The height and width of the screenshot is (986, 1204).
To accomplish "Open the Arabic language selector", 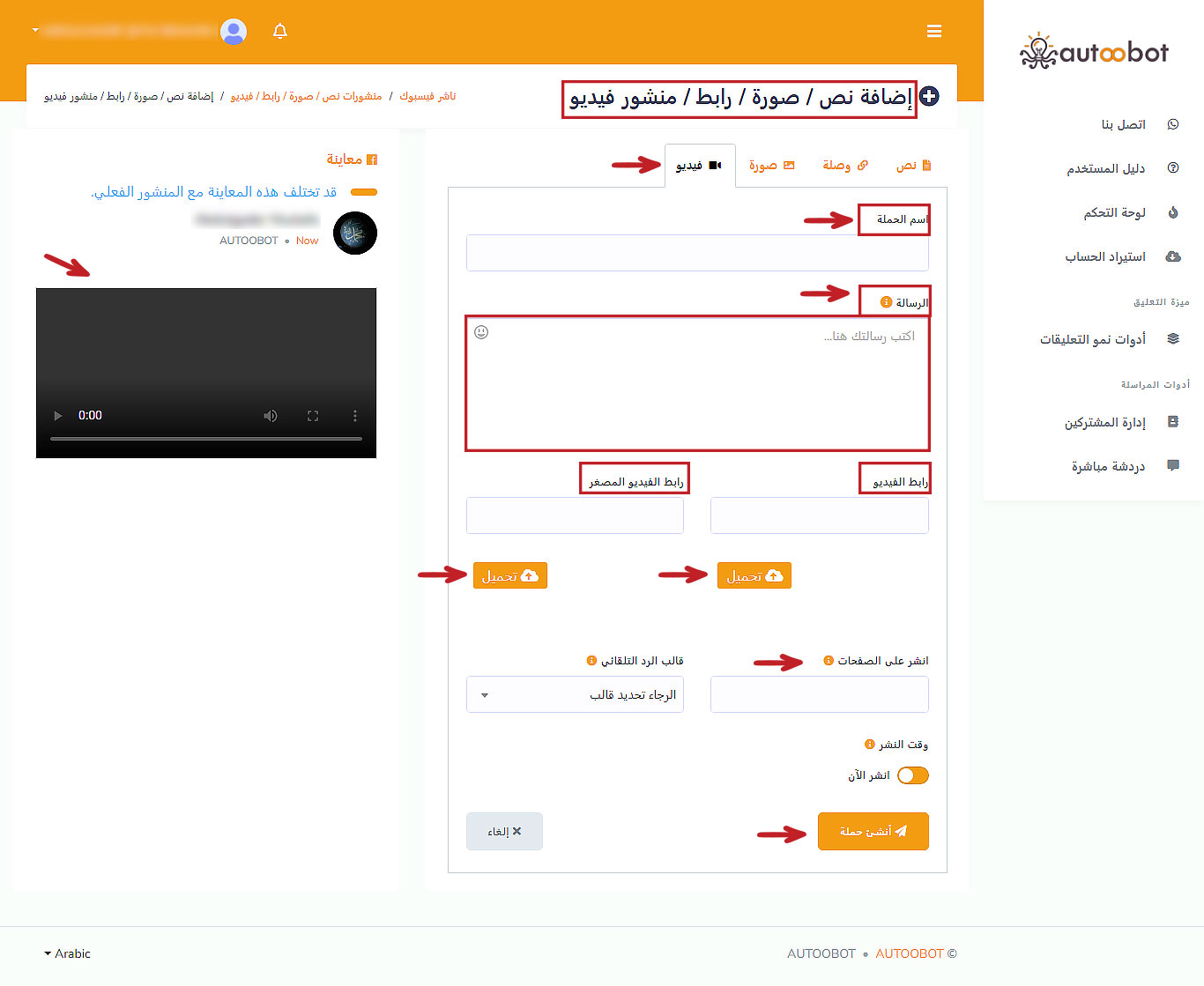I will pos(67,953).
